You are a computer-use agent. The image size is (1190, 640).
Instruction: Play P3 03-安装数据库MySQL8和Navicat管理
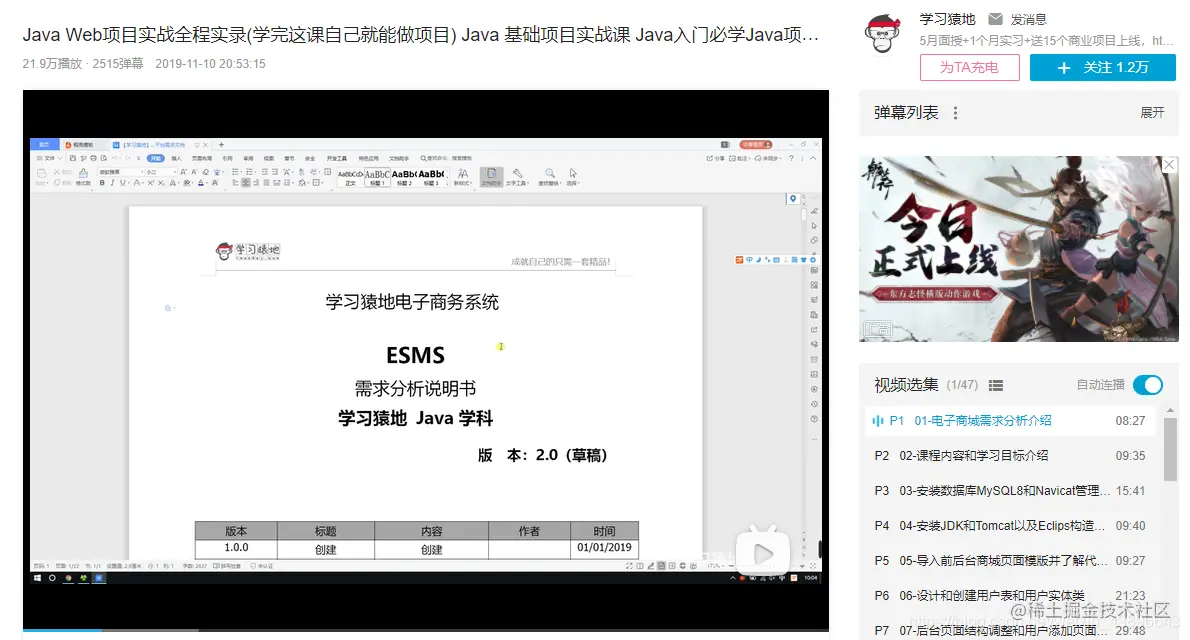1009,490
